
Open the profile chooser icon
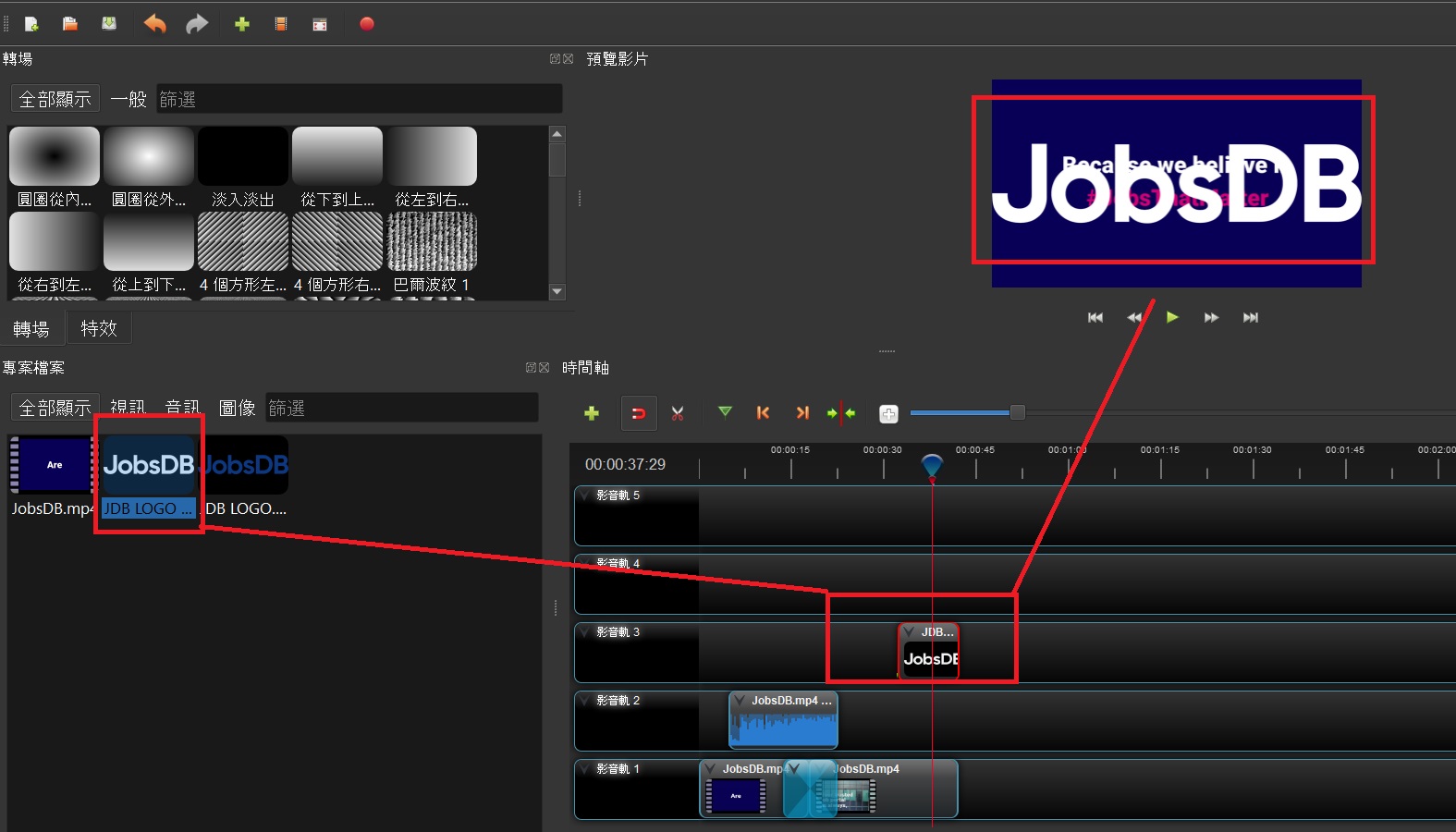pos(281,24)
